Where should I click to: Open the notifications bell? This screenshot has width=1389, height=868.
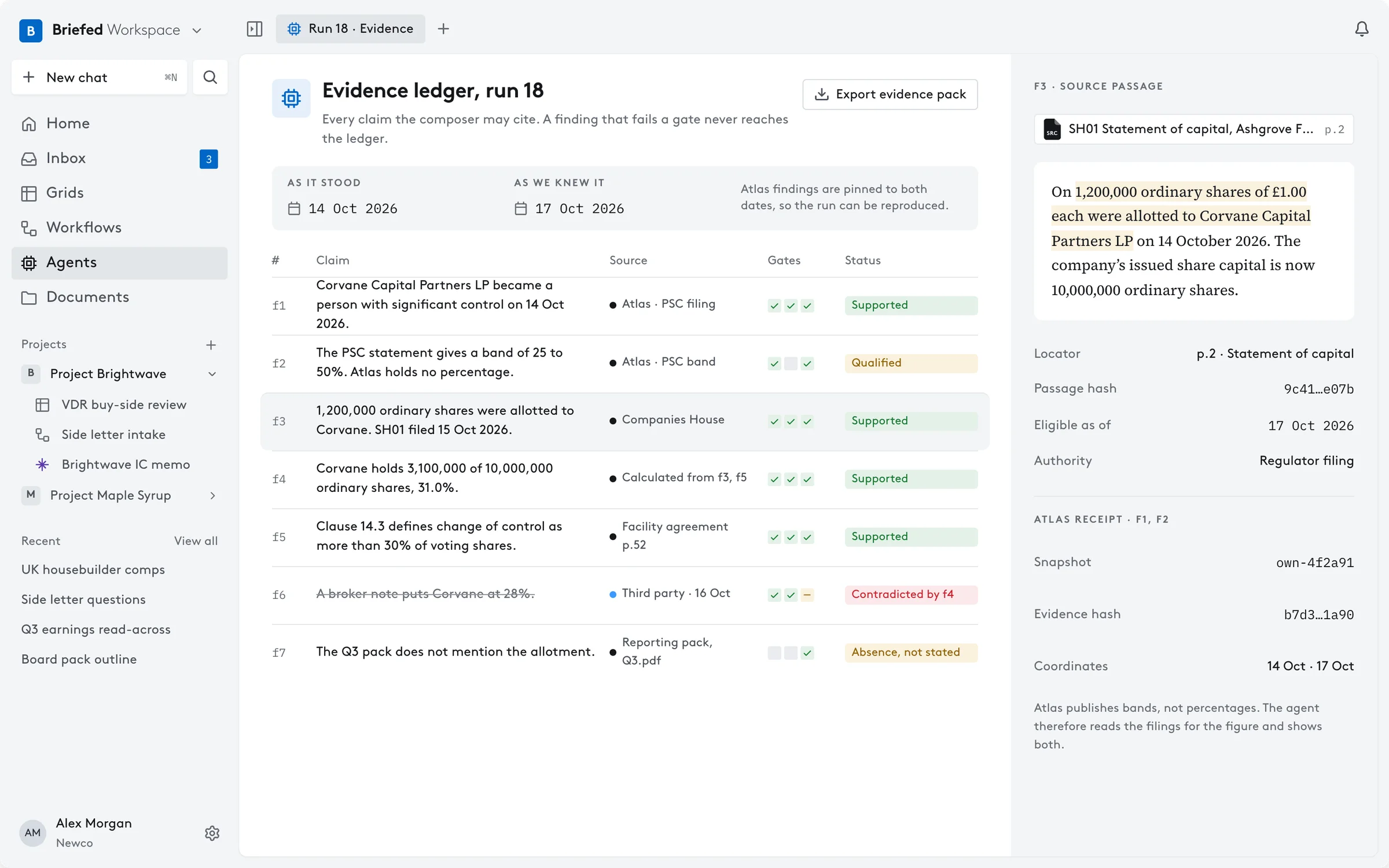pyautogui.click(x=1362, y=29)
